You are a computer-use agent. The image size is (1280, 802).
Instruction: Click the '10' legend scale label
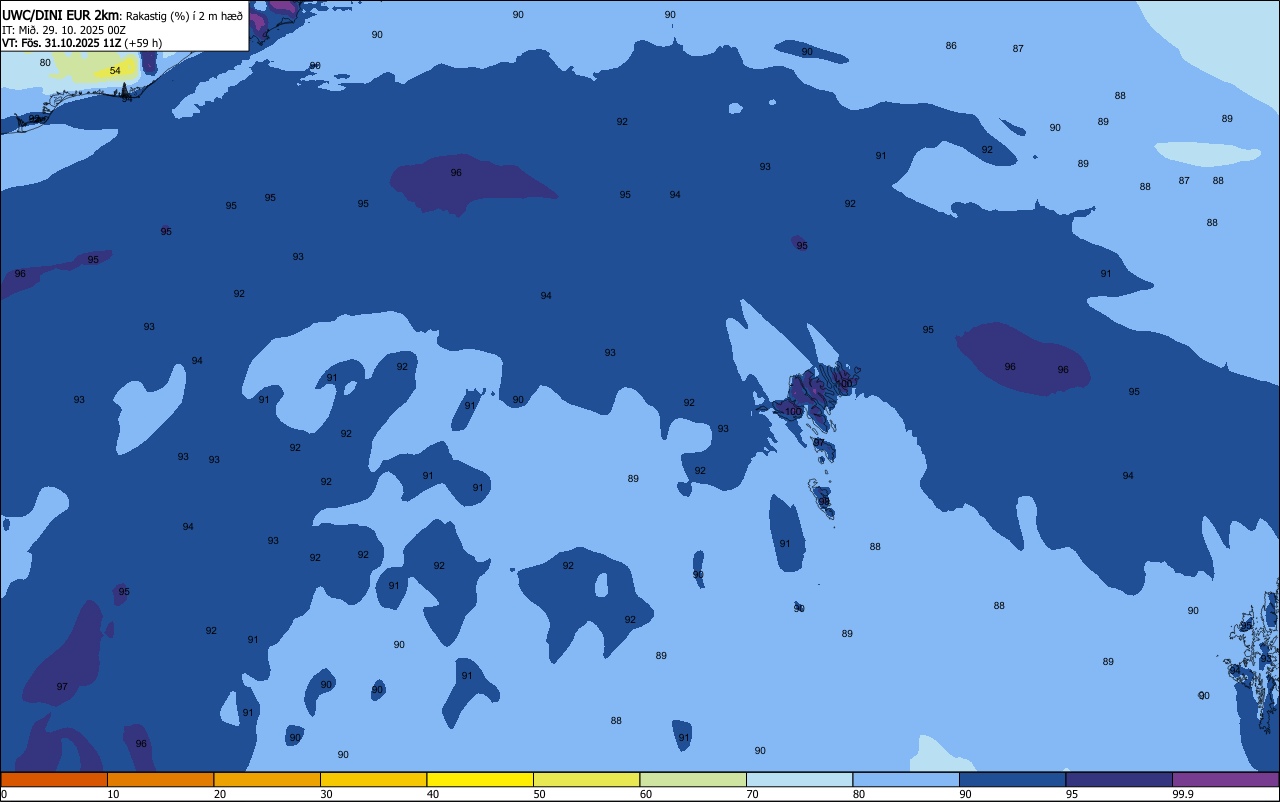(113, 794)
